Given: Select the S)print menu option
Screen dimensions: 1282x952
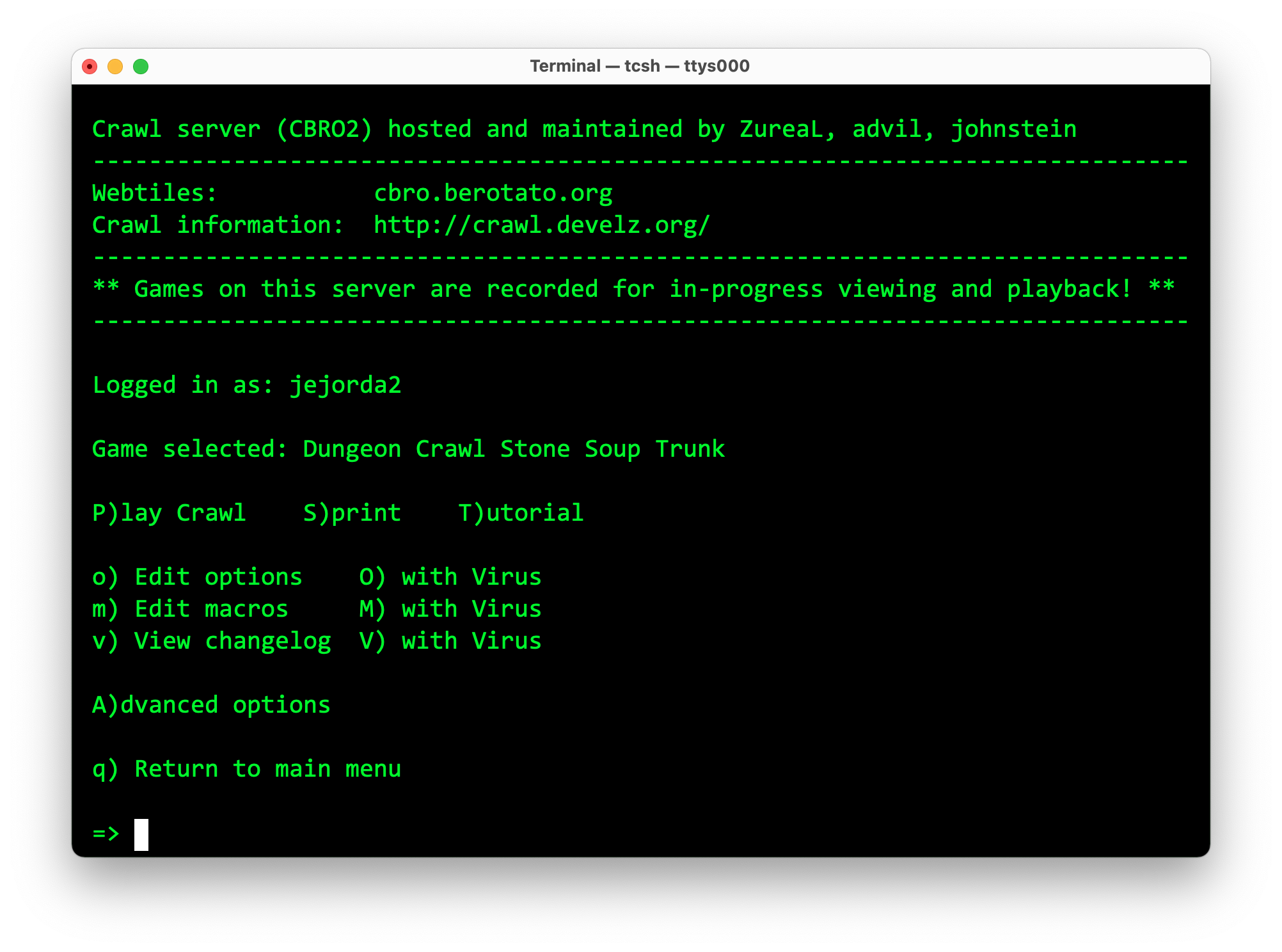Looking at the screenshot, I should tap(352, 513).
